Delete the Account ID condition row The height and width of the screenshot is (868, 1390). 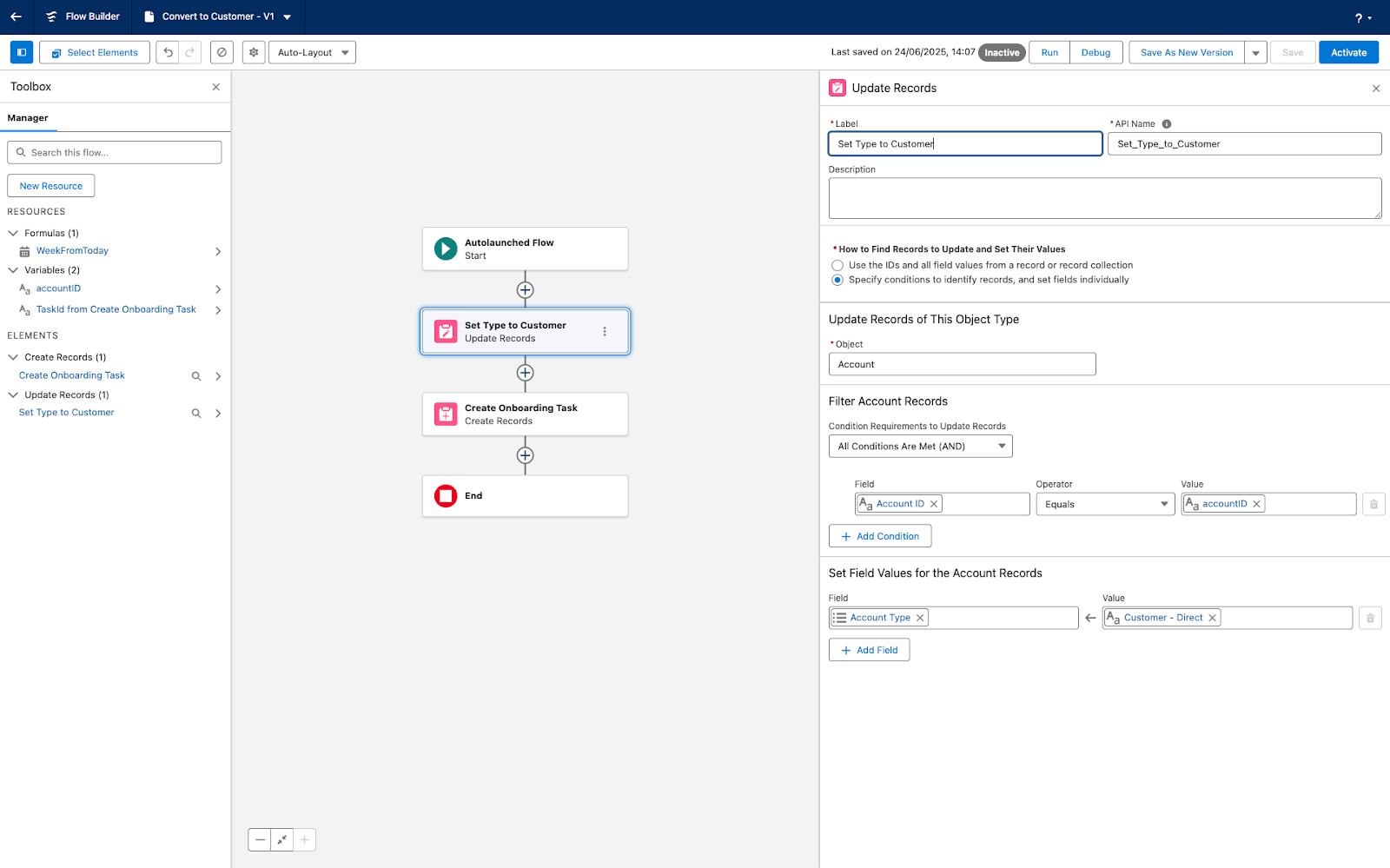click(x=1373, y=504)
